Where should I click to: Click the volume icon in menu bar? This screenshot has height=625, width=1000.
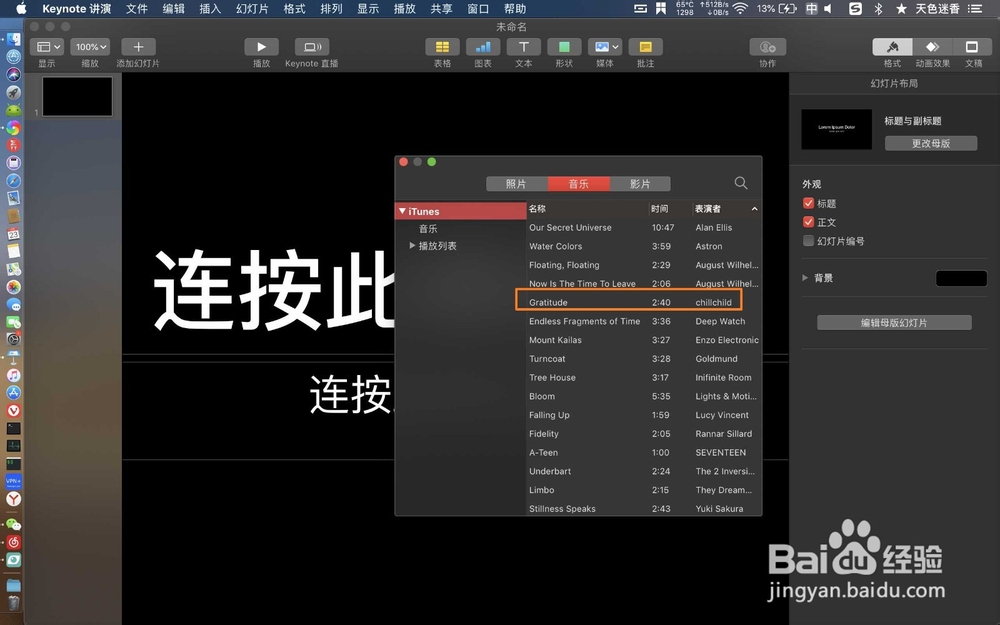pyautogui.click(x=828, y=8)
